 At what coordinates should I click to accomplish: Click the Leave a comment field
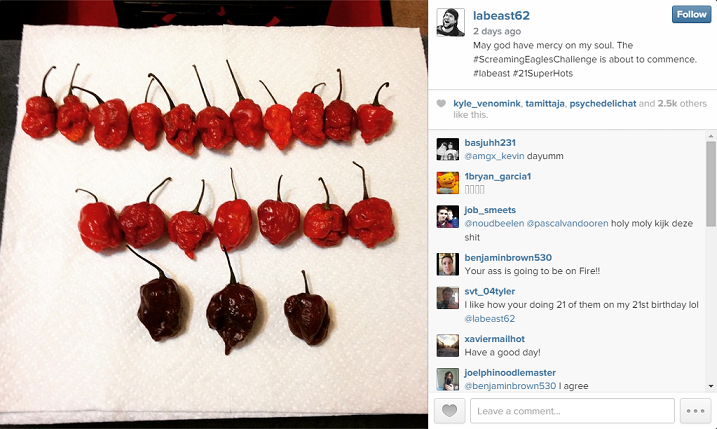coord(572,411)
